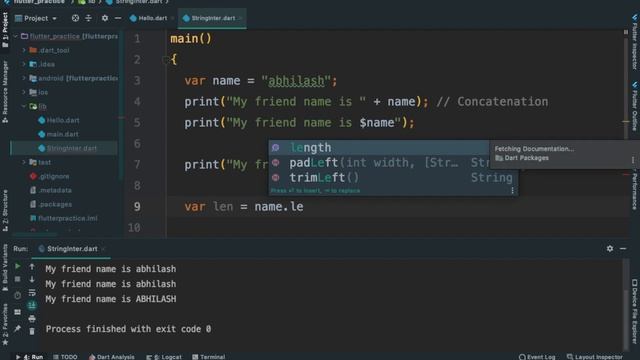640x360 pixels.
Task: Click the down arrow in Run console toolbar
Action: coord(32,279)
